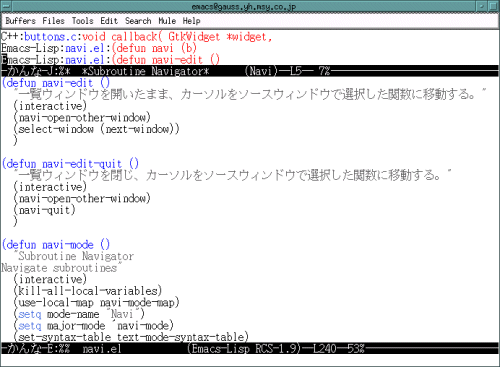Click the kill-all-local-variables line
This screenshot has width=500, height=367.
[x=88, y=291]
